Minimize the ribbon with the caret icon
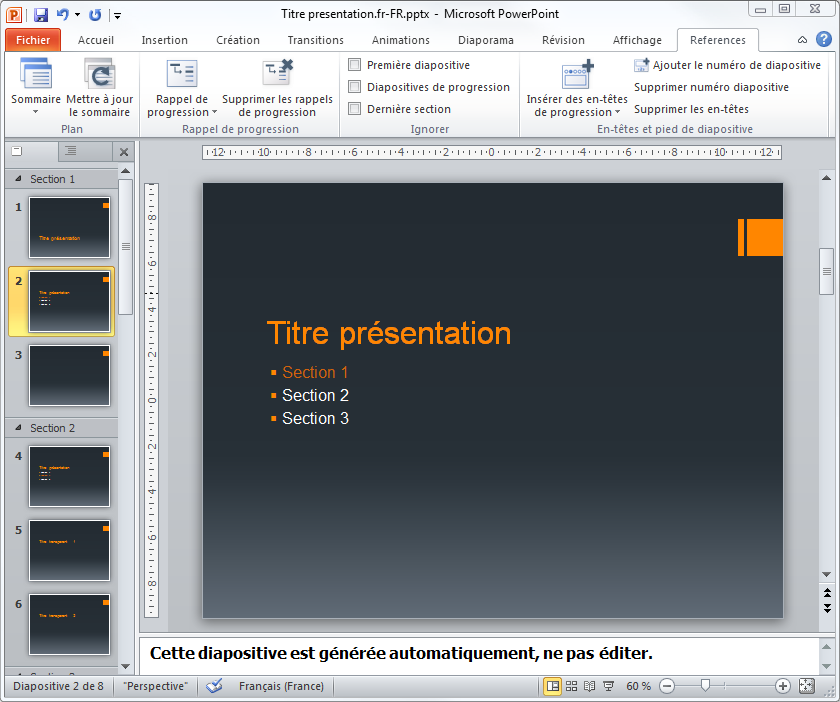 coord(802,40)
